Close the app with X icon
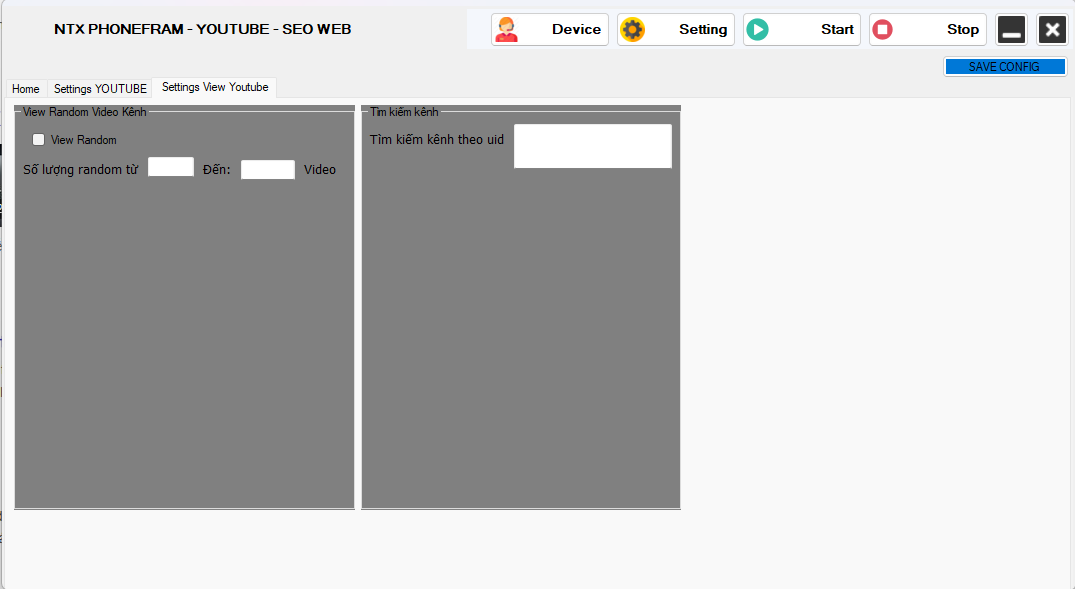The height and width of the screenshot is (589, 1075). (1052, 30)
